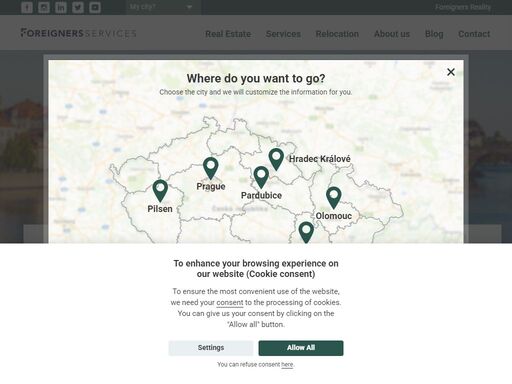Select the Hradec Králové map pin
The width and height of the screenshot is (512, 384).
pos(276,159)
